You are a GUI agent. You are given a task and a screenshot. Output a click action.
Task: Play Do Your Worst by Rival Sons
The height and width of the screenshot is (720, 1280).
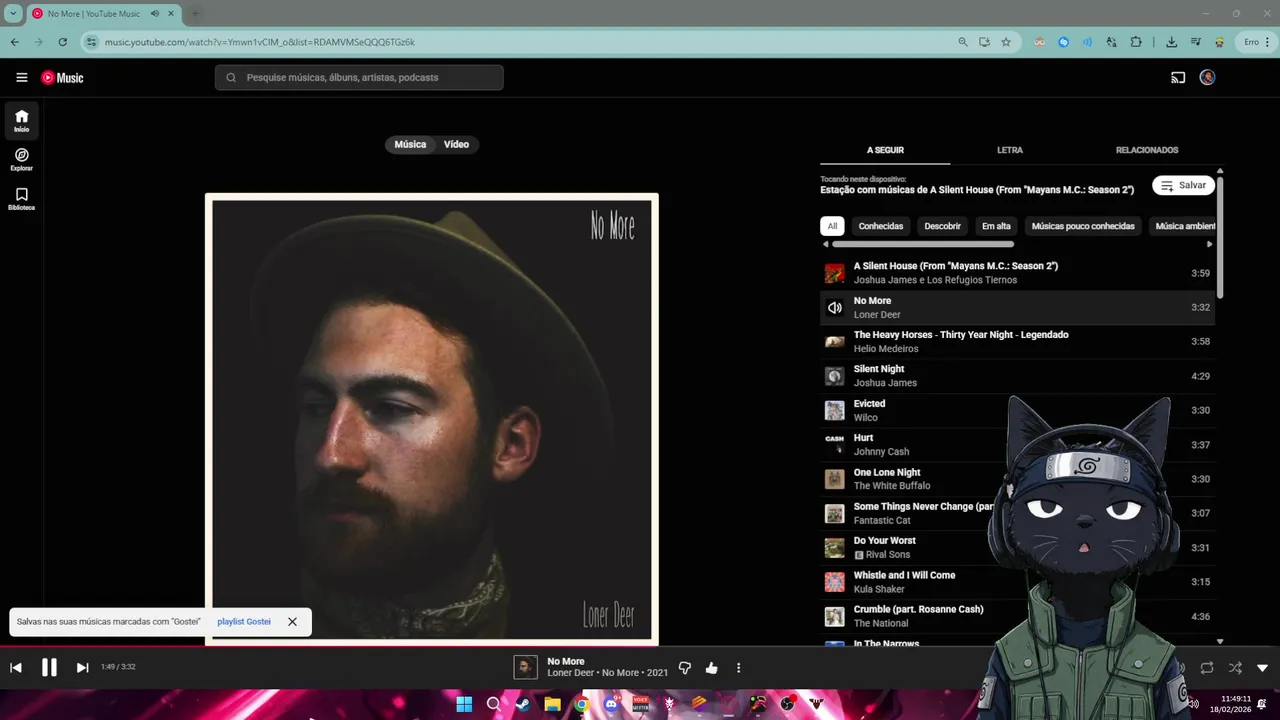click(1017, 548)
